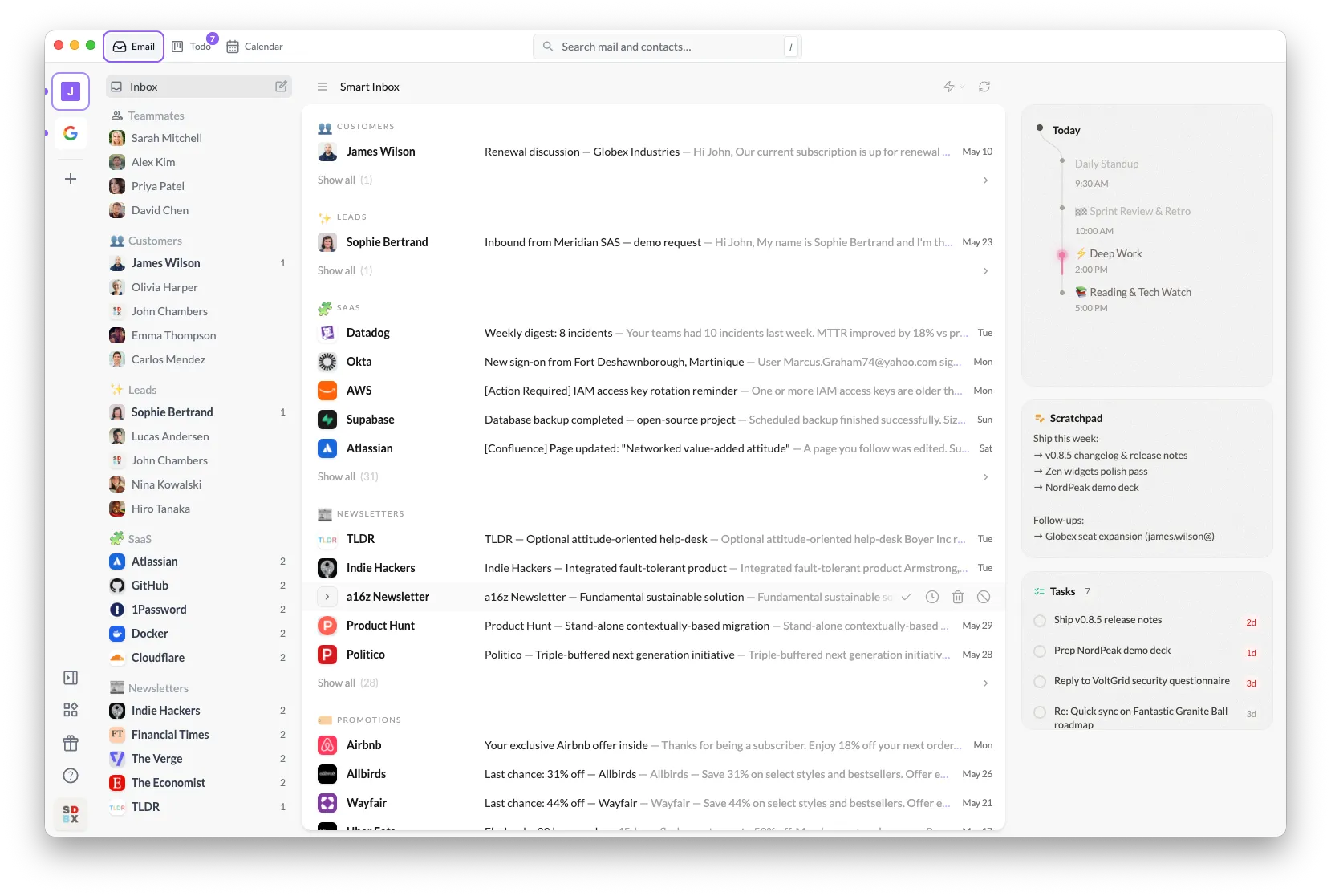Expand the a16z Newsletter thread chevron
The width and height of the screenshot is (1331, 896).
327,597
